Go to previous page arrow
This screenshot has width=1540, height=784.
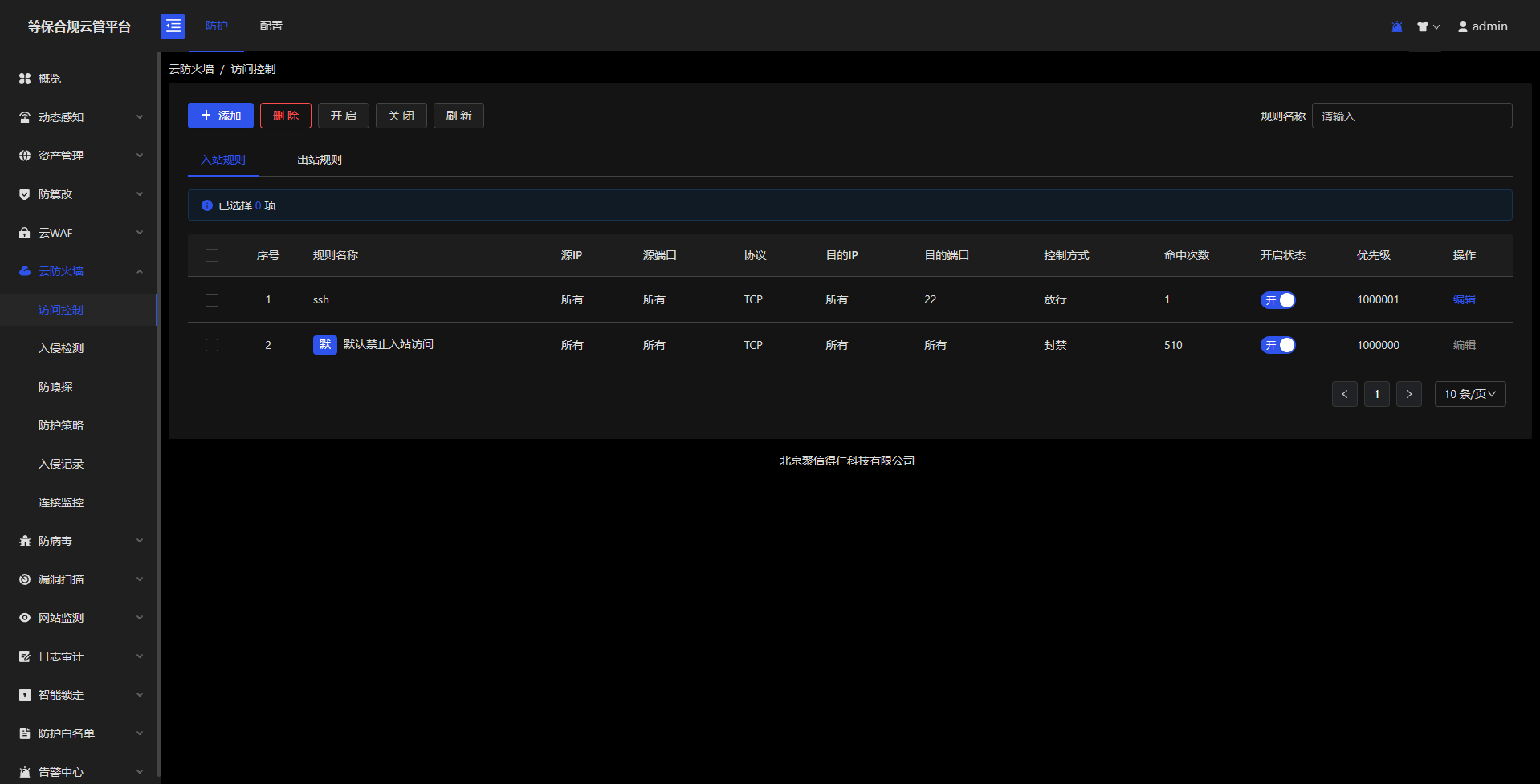click(x=1345, y=394)
